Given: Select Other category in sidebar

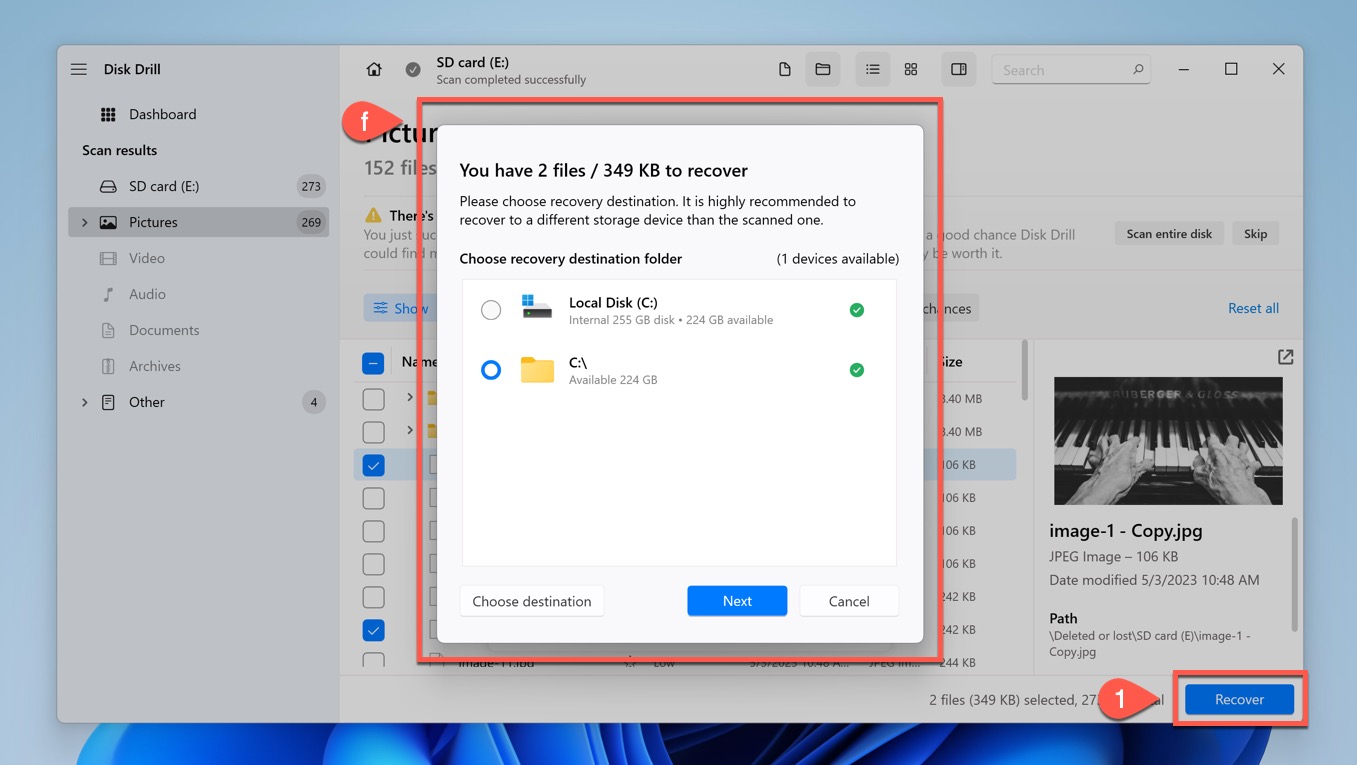Looking at the screenshot, I should pyautogui.click(x=198, y=402).
